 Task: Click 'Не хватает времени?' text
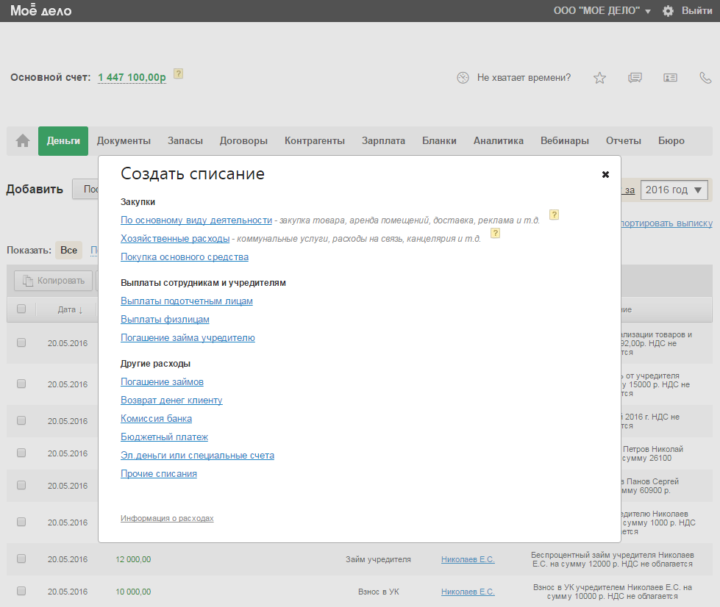click(x=523, y=78)
